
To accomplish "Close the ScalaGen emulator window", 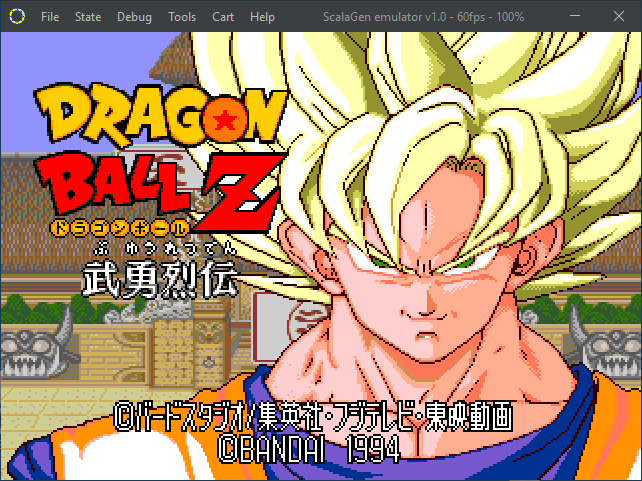I will [x=618, y=16].
